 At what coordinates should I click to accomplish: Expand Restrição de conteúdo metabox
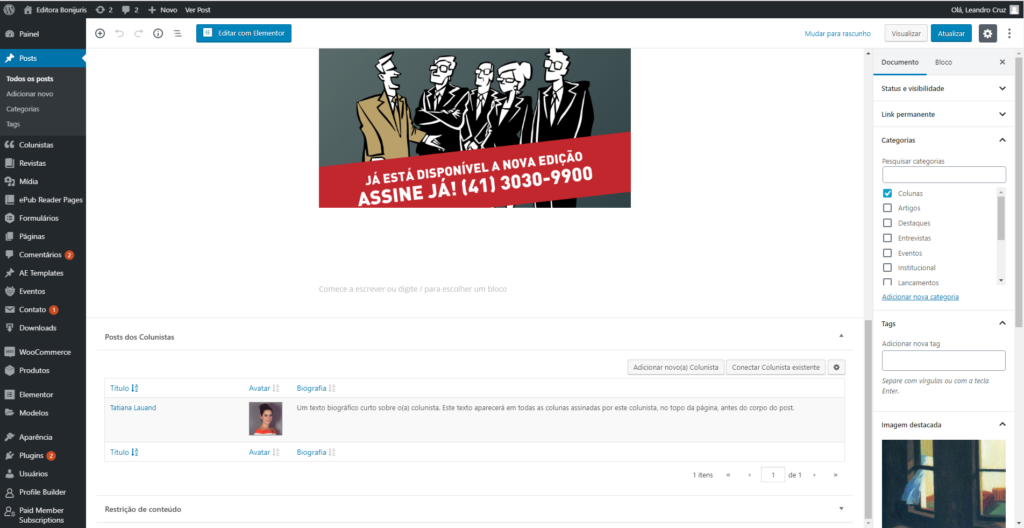pyautogui.click(x=841, y=508)
